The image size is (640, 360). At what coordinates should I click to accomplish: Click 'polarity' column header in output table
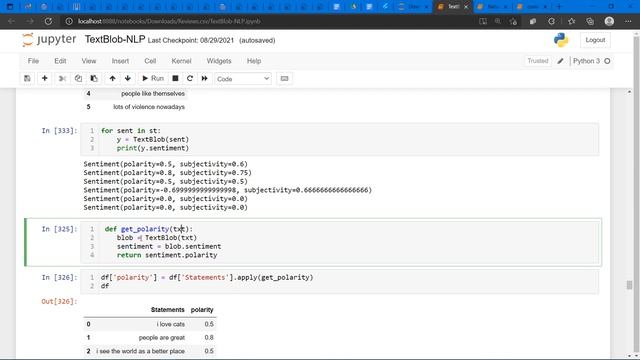[x=202, y=310]
